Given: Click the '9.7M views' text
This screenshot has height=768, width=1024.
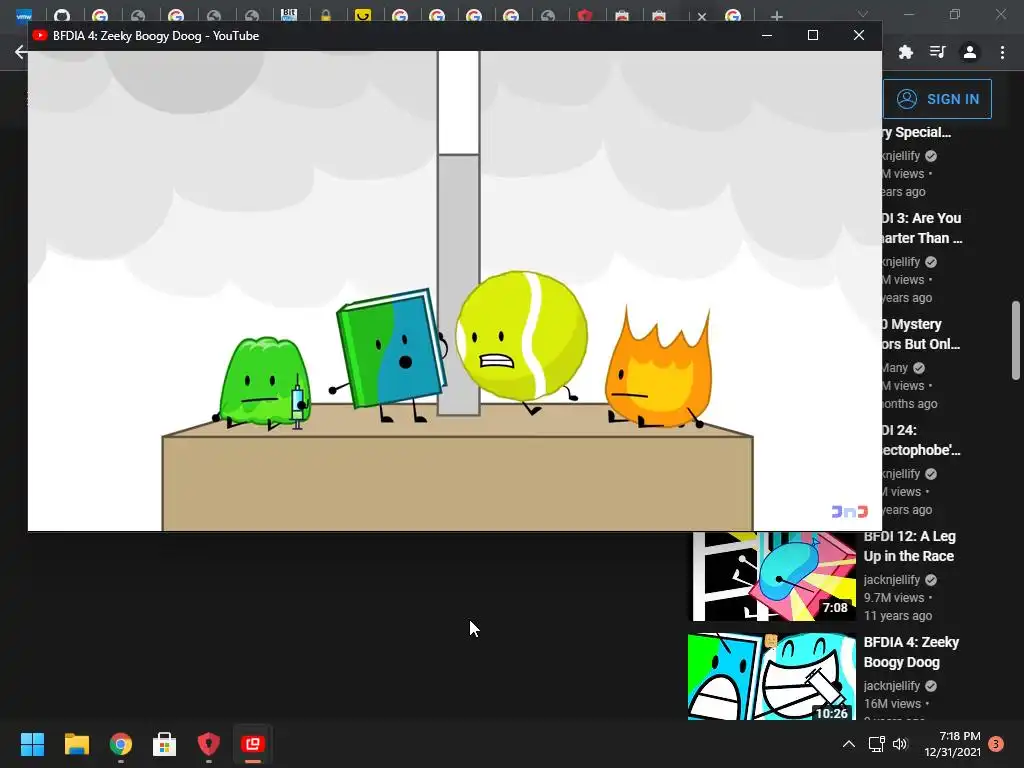Looking at the screenshot, I should (893, 598).
